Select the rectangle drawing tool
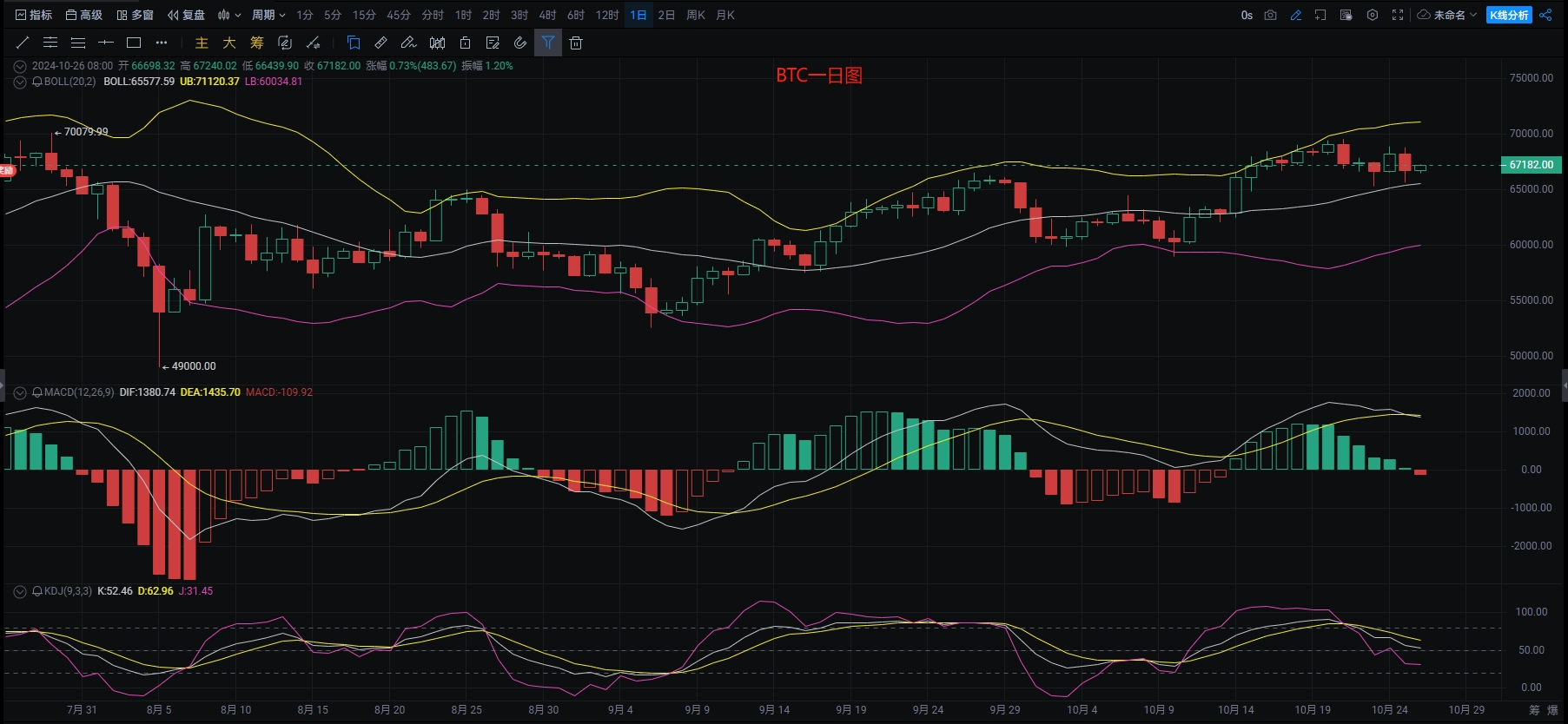The image size is (1568, 724). tap(134, 43)
